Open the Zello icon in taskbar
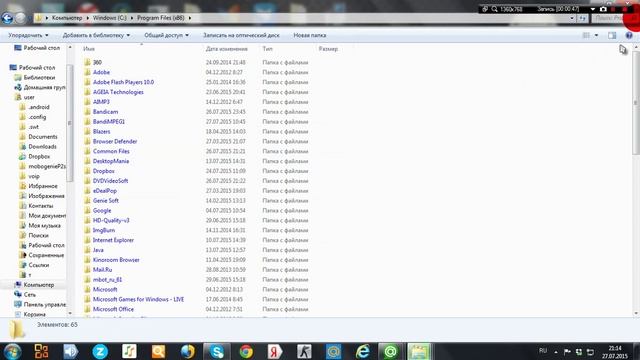Screen dimensions: 640x360 click(x=100, y=351)
